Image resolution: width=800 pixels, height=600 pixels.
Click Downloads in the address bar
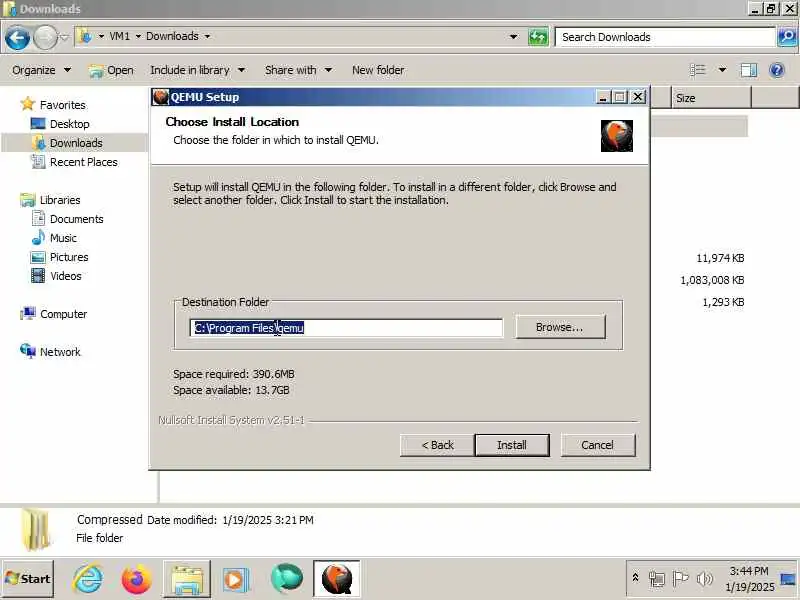[172, 36]
